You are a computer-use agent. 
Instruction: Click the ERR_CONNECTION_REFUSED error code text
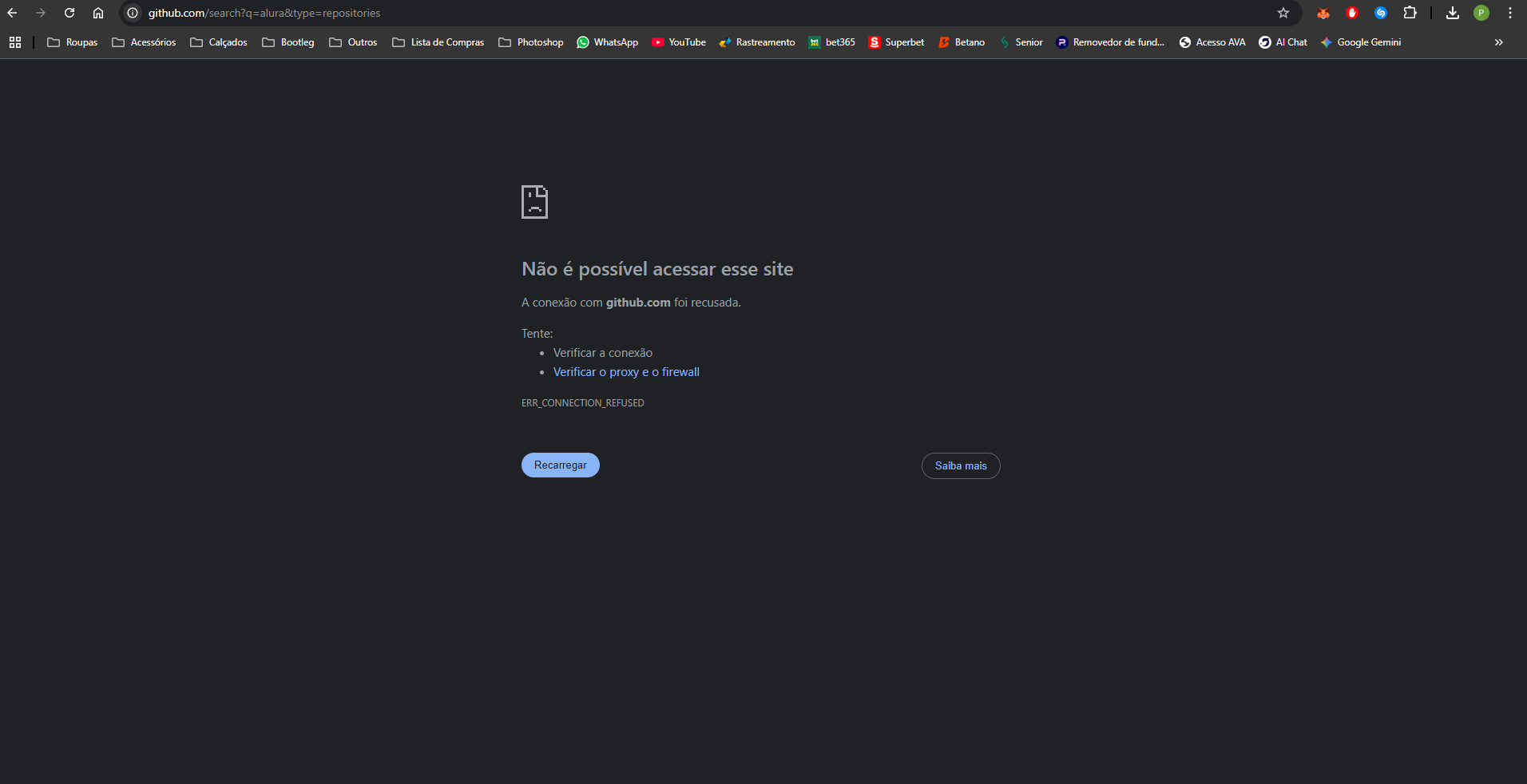[x=583, y=403]
